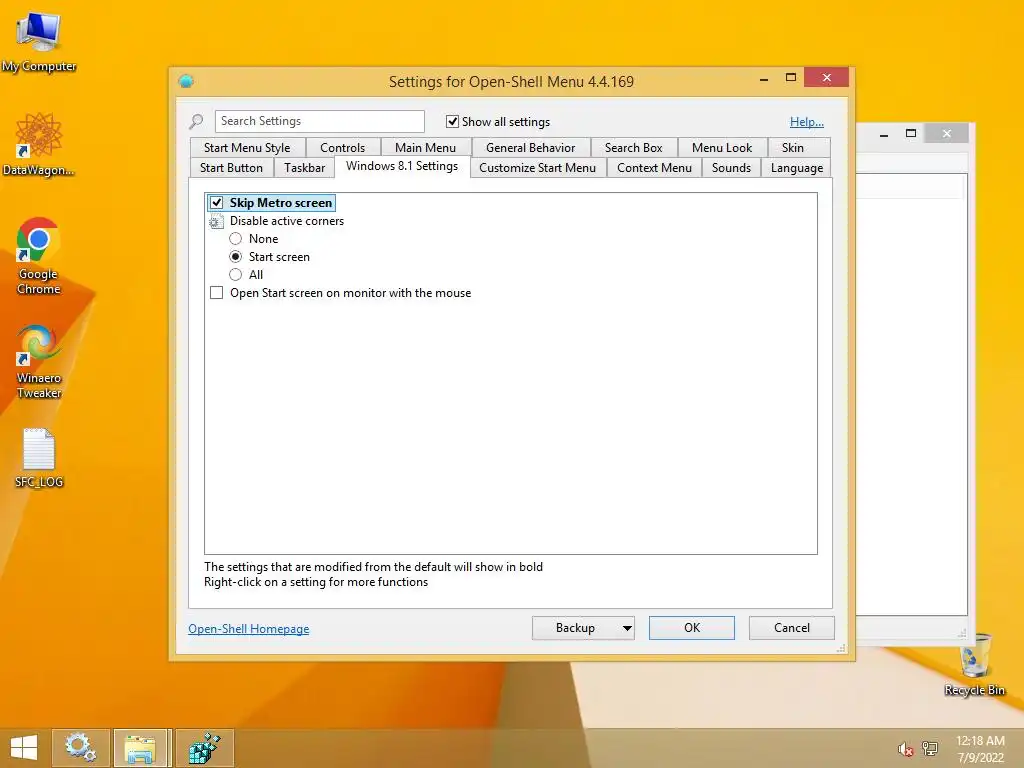Viewport: 1024px width, 768px height.
Task: Switch to Start Menu Style tab
Action: [x=247, y=148]
